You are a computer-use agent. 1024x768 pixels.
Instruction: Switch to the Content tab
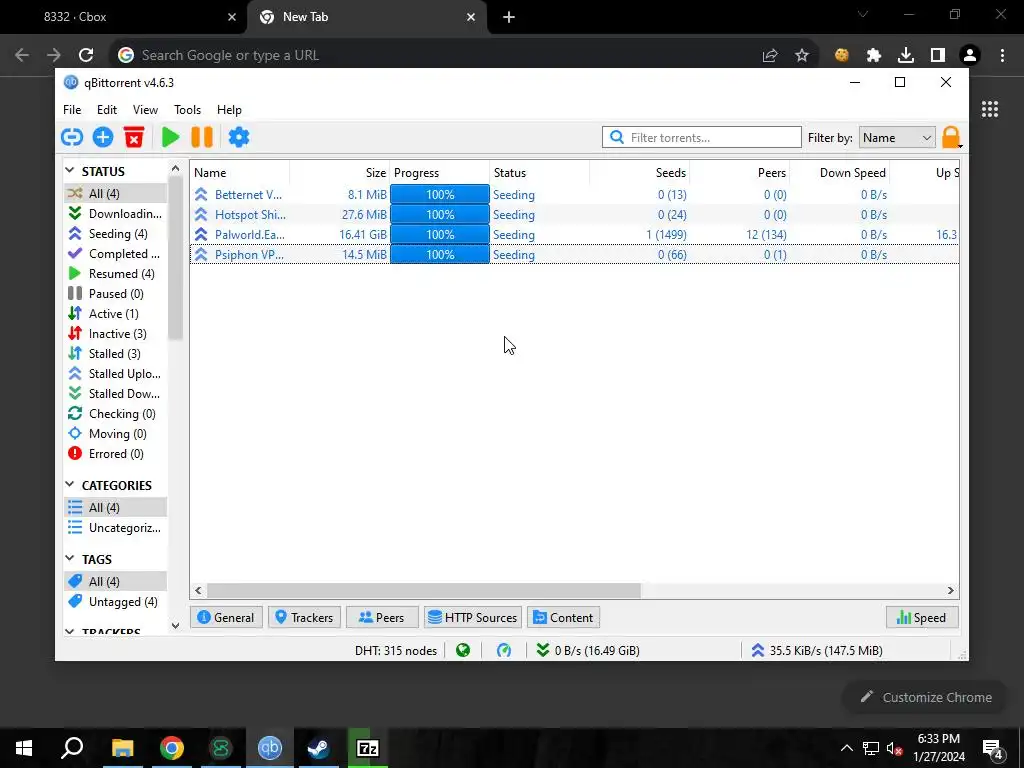(564, 617)
